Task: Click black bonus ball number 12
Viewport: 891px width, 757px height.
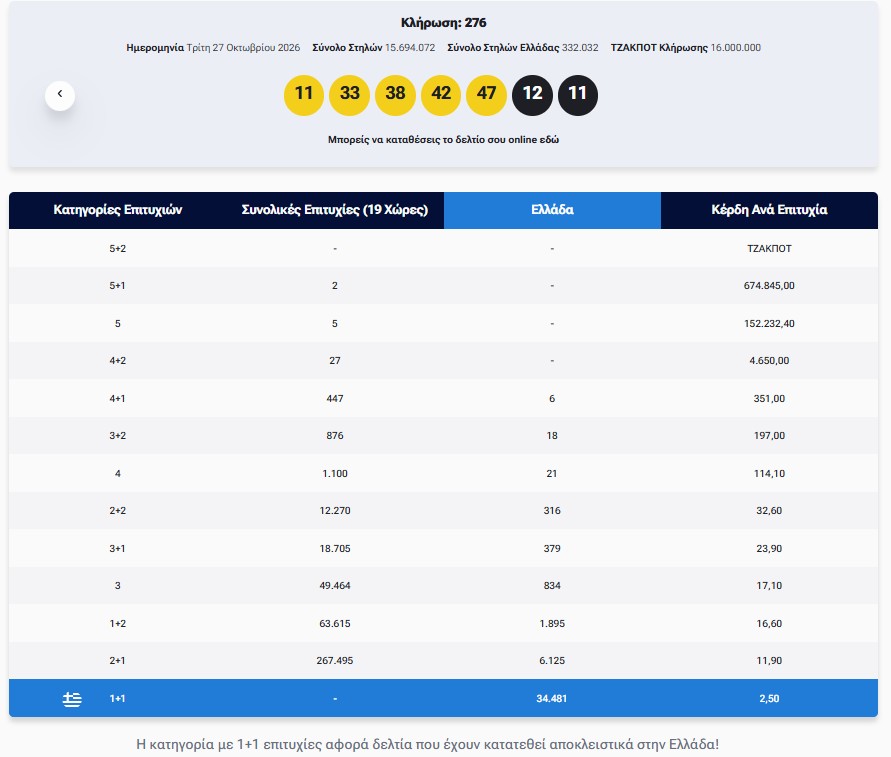Action: click(x=532, y=95)
